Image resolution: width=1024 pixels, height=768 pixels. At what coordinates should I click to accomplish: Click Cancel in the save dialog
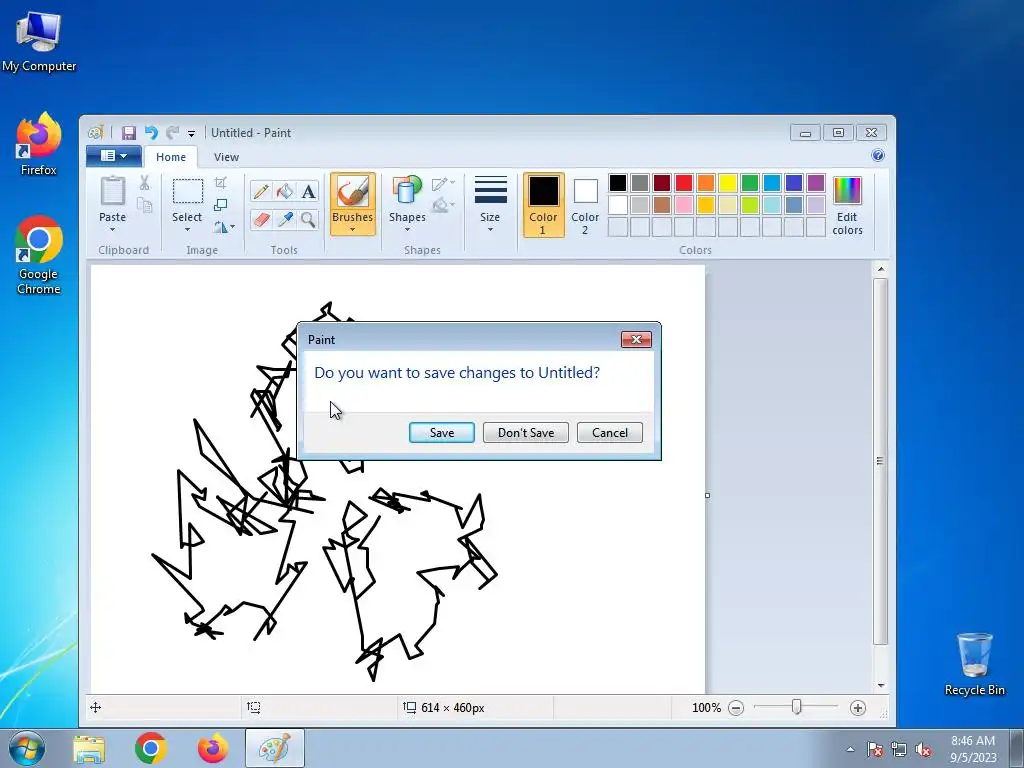(x=610, y=433)
